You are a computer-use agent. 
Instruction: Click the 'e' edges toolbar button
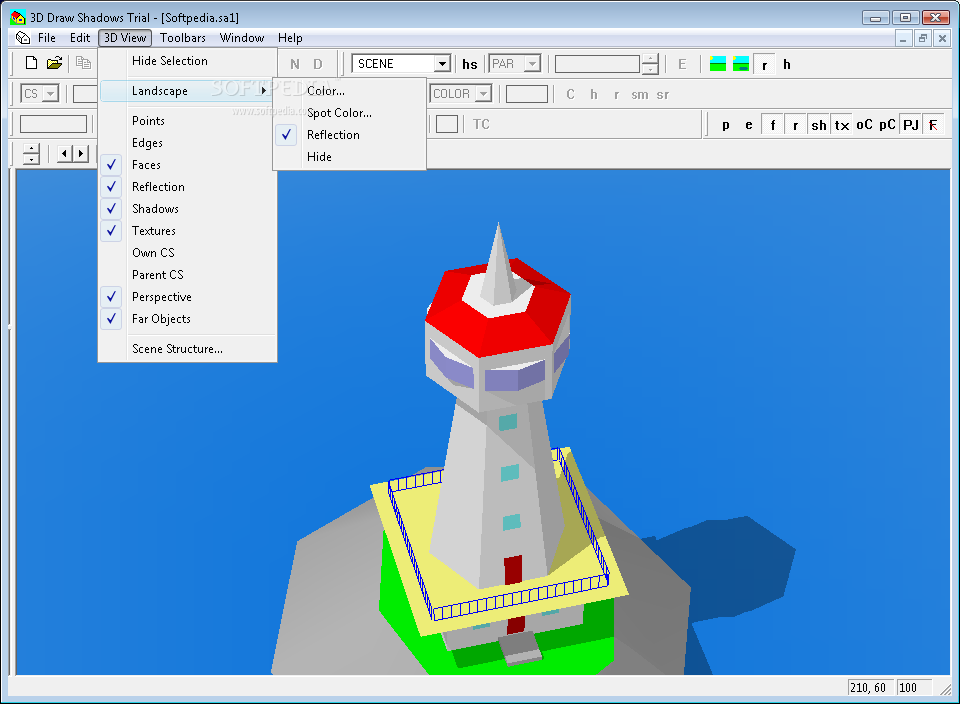[x=749, y=125]
